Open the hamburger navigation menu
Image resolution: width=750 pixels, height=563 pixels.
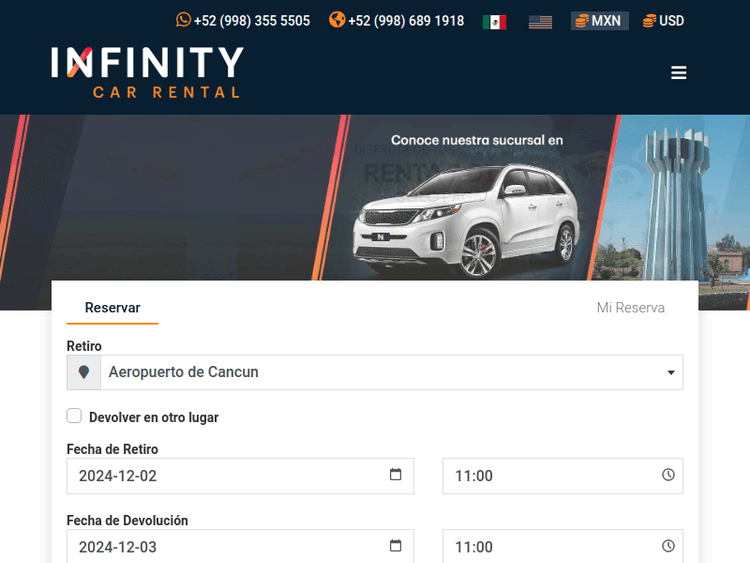point(678,73)
